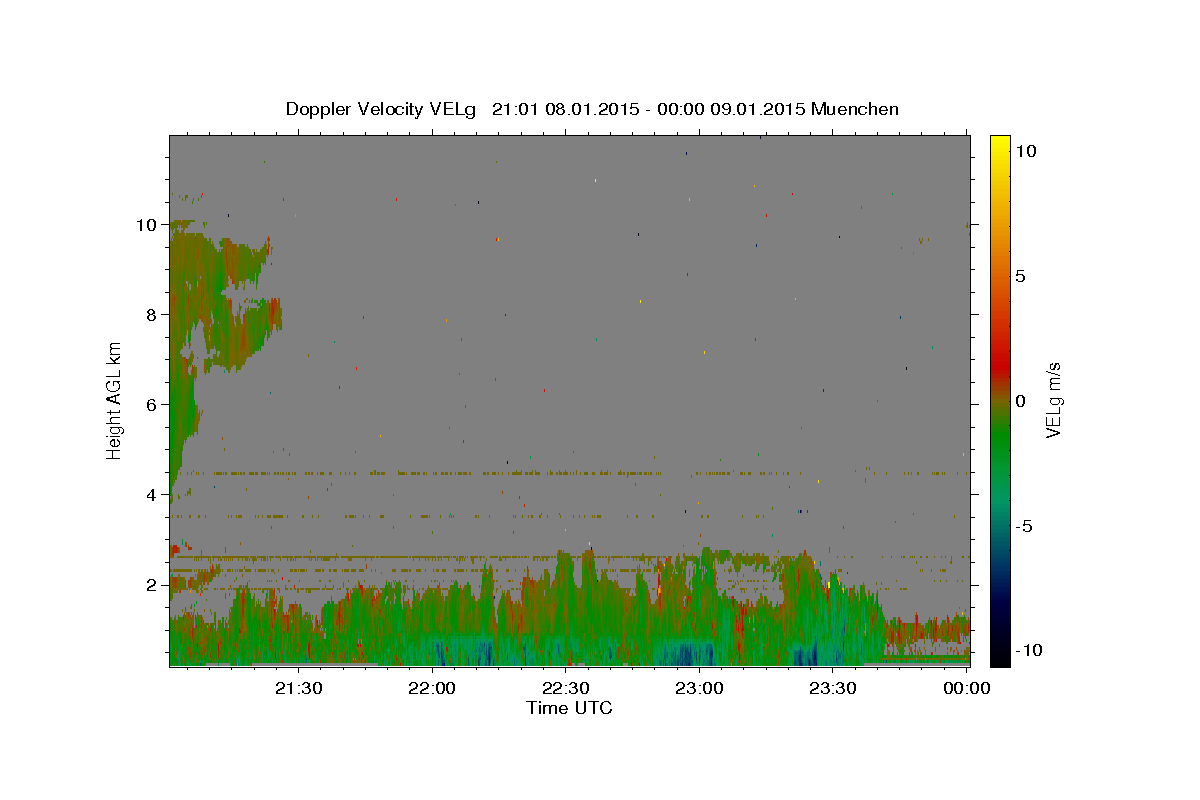
Task: Click the colorbar value 10
Action: 1025,151
